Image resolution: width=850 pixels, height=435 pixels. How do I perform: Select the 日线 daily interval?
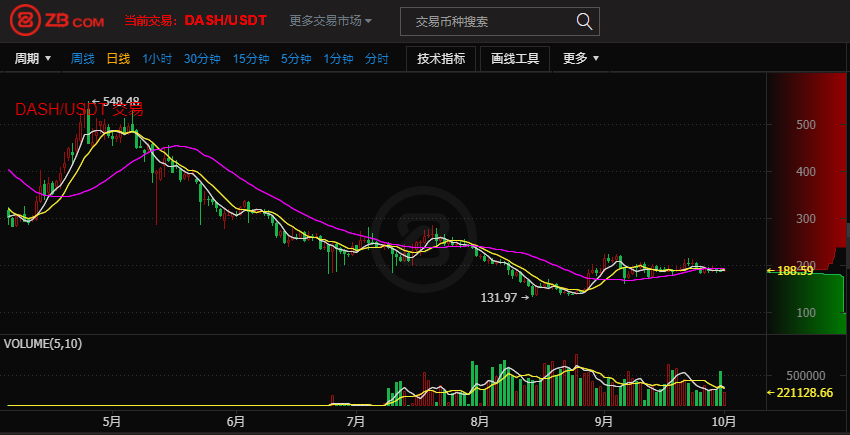coord(118,59)
